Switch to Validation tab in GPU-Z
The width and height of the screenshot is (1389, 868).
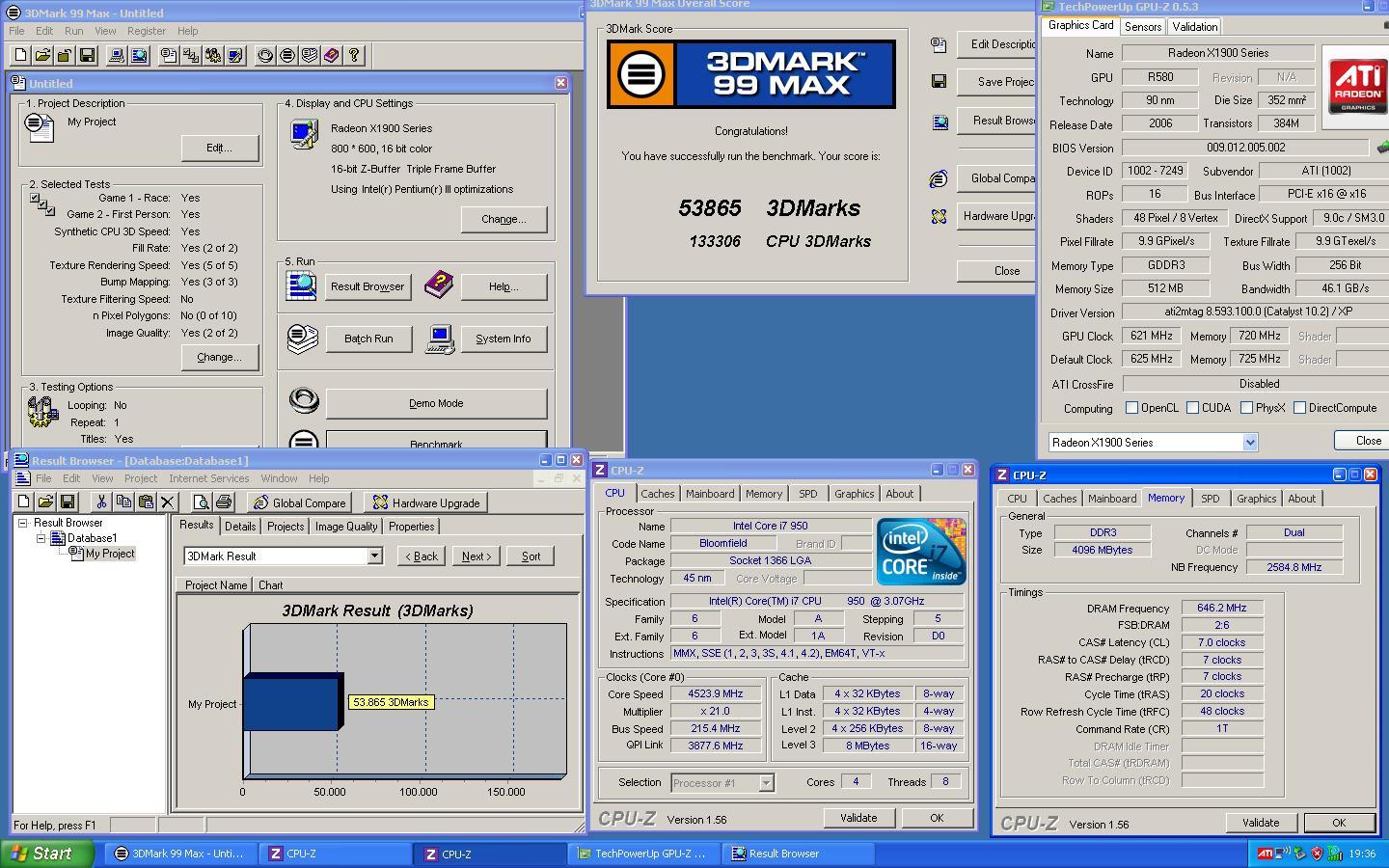point(1194,27)
